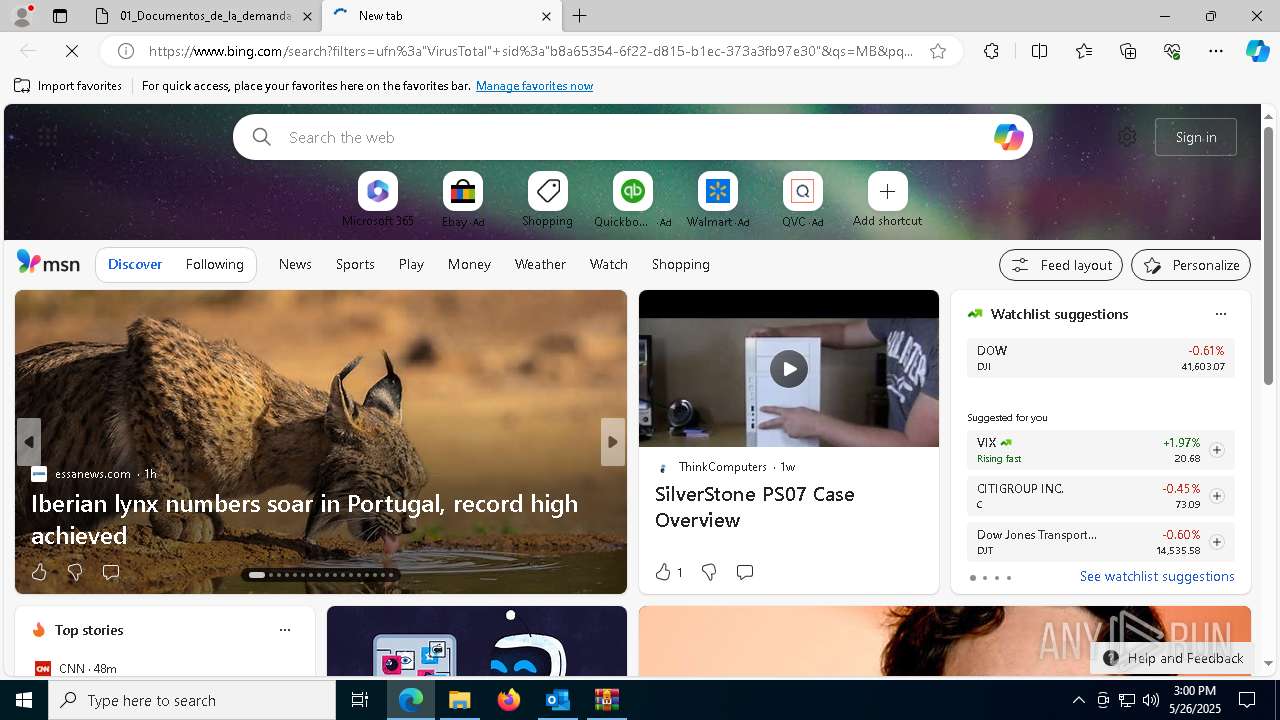Switch to 01_Documentos_de_la_demanda browser tab

pos(203,16)
